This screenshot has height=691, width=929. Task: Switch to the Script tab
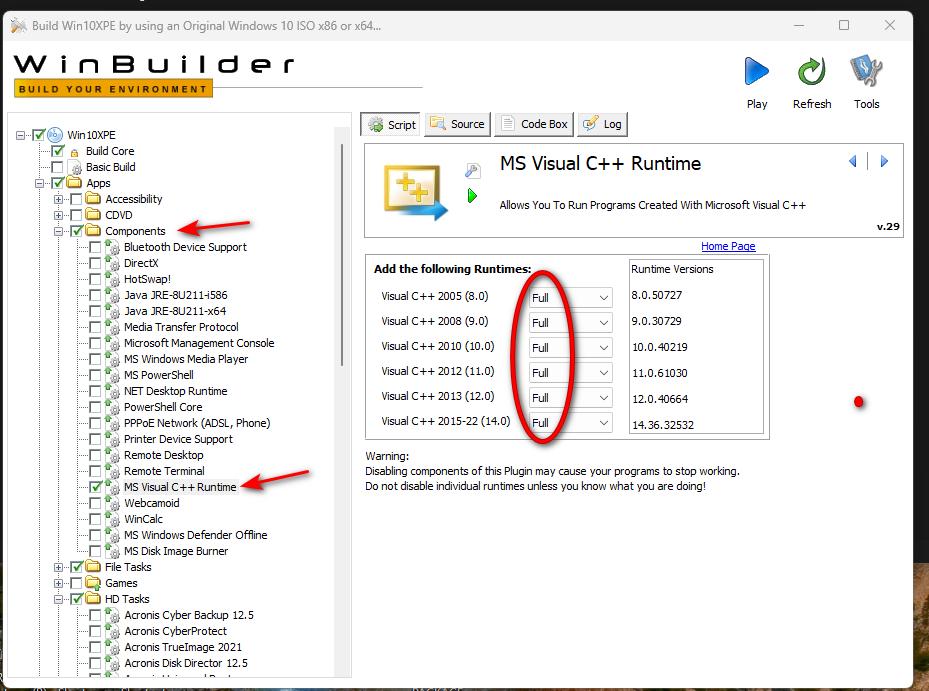coord(390,124)
